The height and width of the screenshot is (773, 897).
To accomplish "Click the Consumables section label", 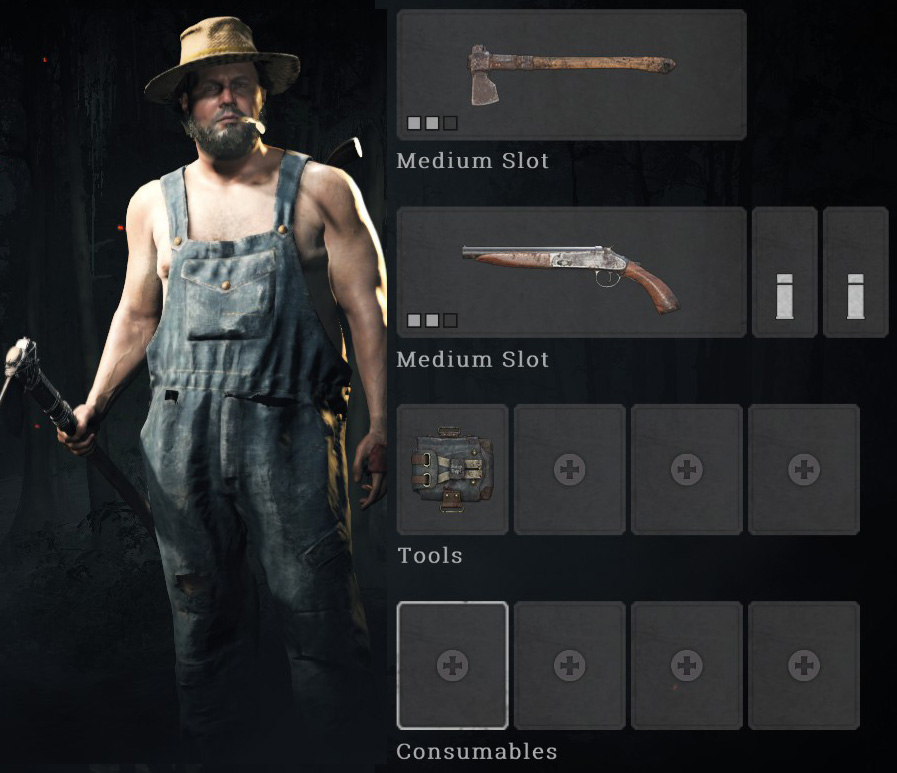I will 477,751.
